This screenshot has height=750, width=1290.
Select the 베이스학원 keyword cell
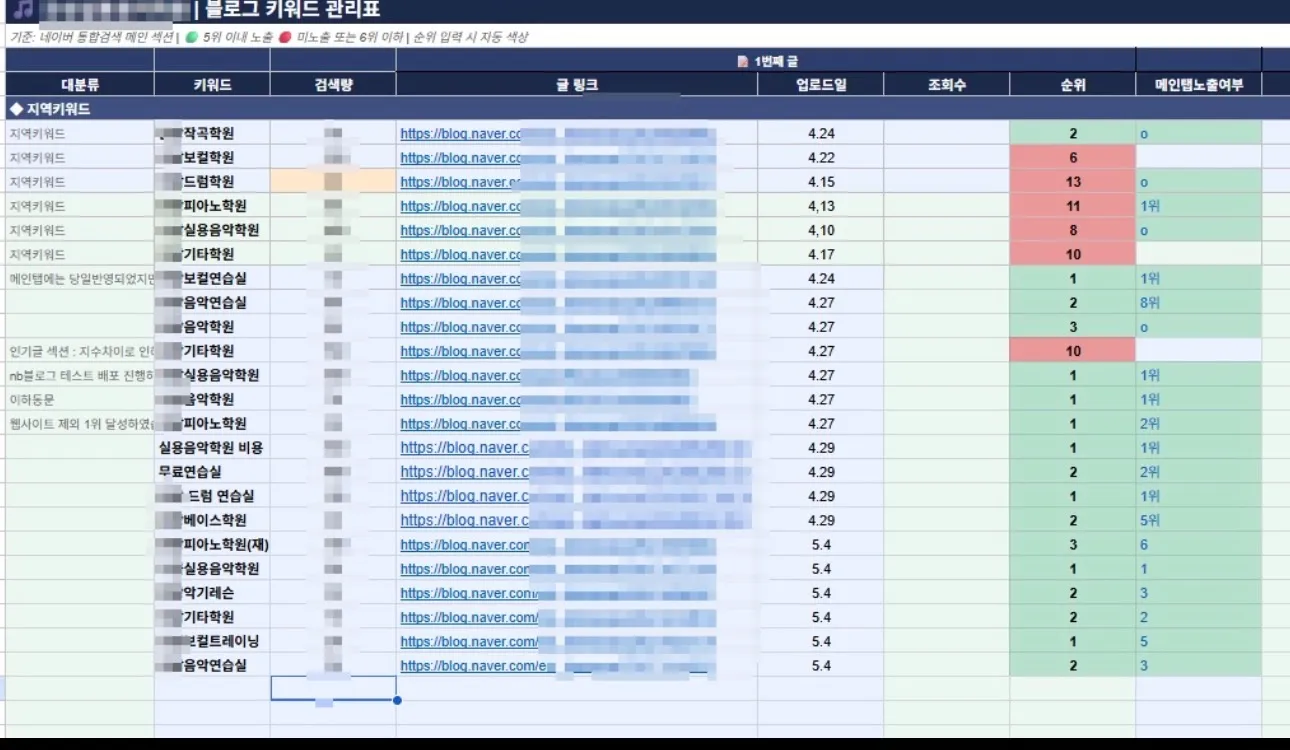212,520
